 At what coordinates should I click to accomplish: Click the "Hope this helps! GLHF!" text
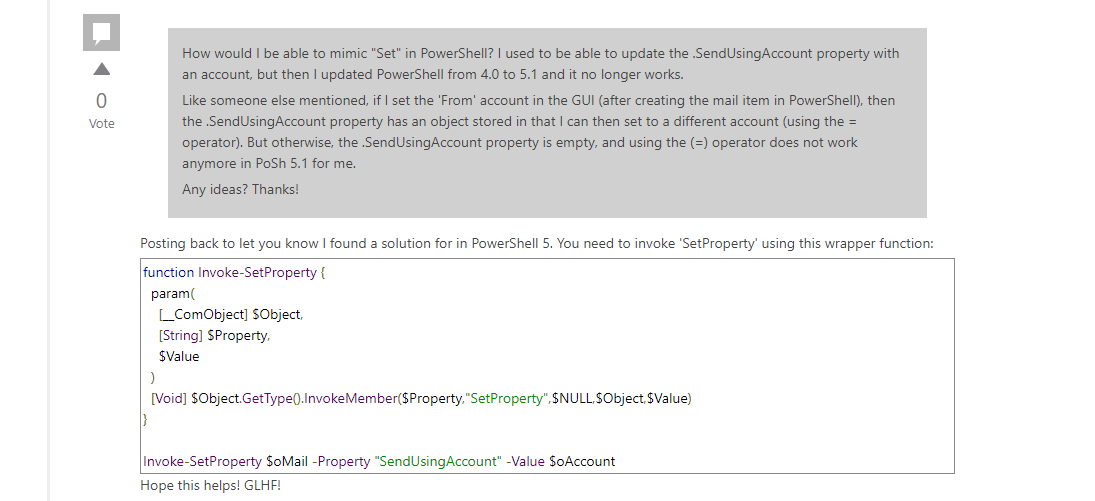[211, 485]
